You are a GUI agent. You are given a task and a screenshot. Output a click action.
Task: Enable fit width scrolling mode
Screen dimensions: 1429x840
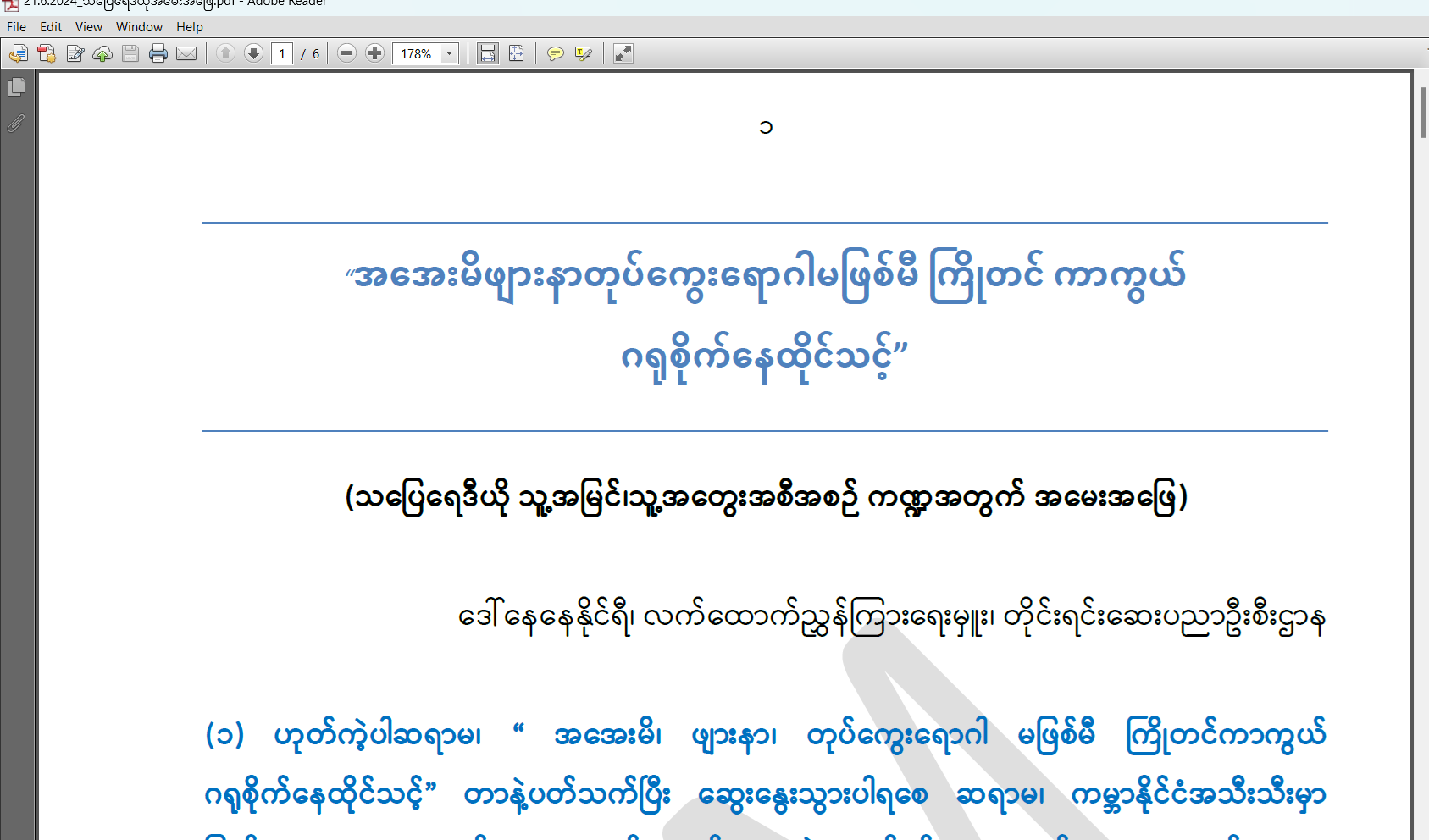pyautogui.click(x=488, y=54)
